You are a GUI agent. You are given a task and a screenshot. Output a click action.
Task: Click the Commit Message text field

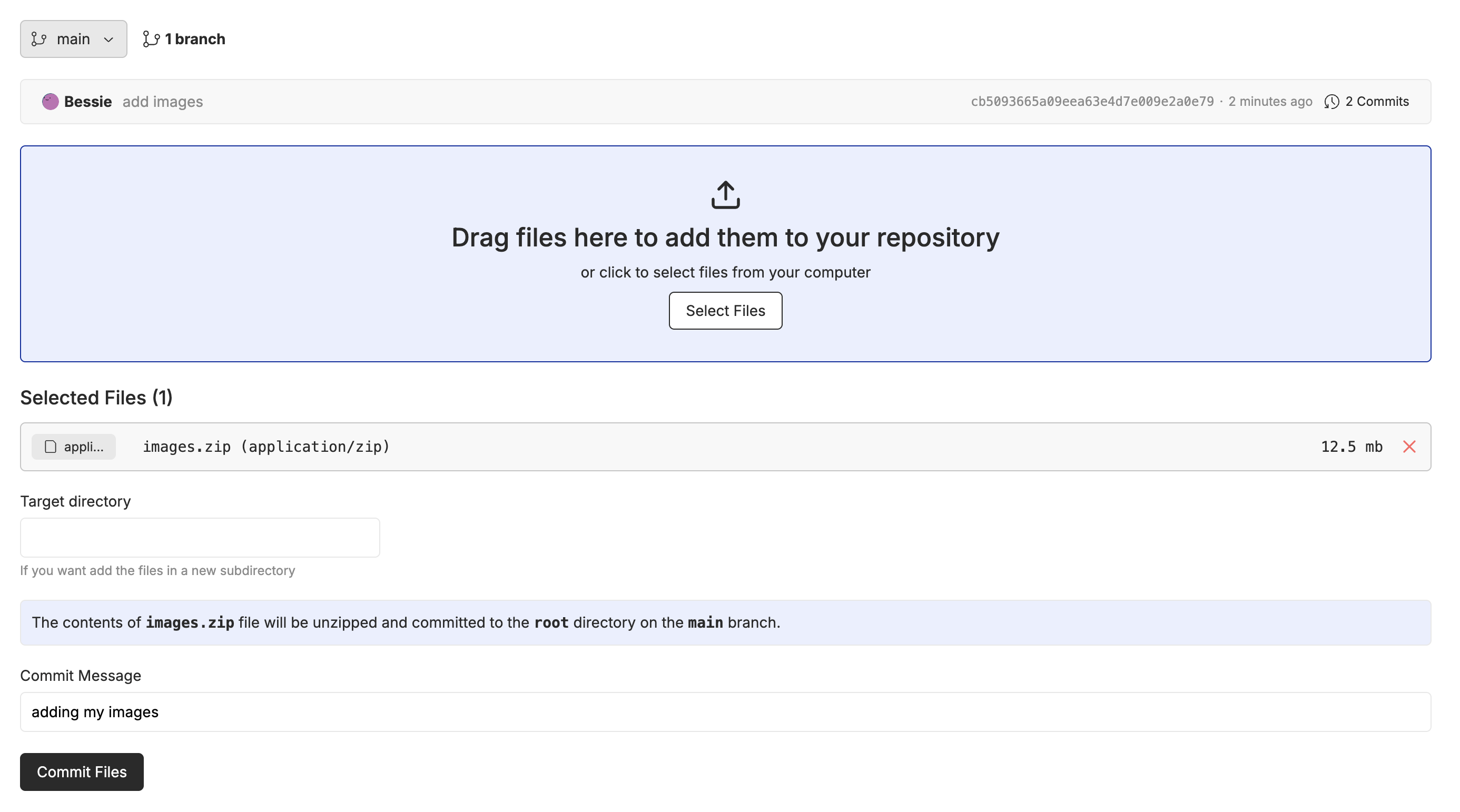(x=725, y=712)
